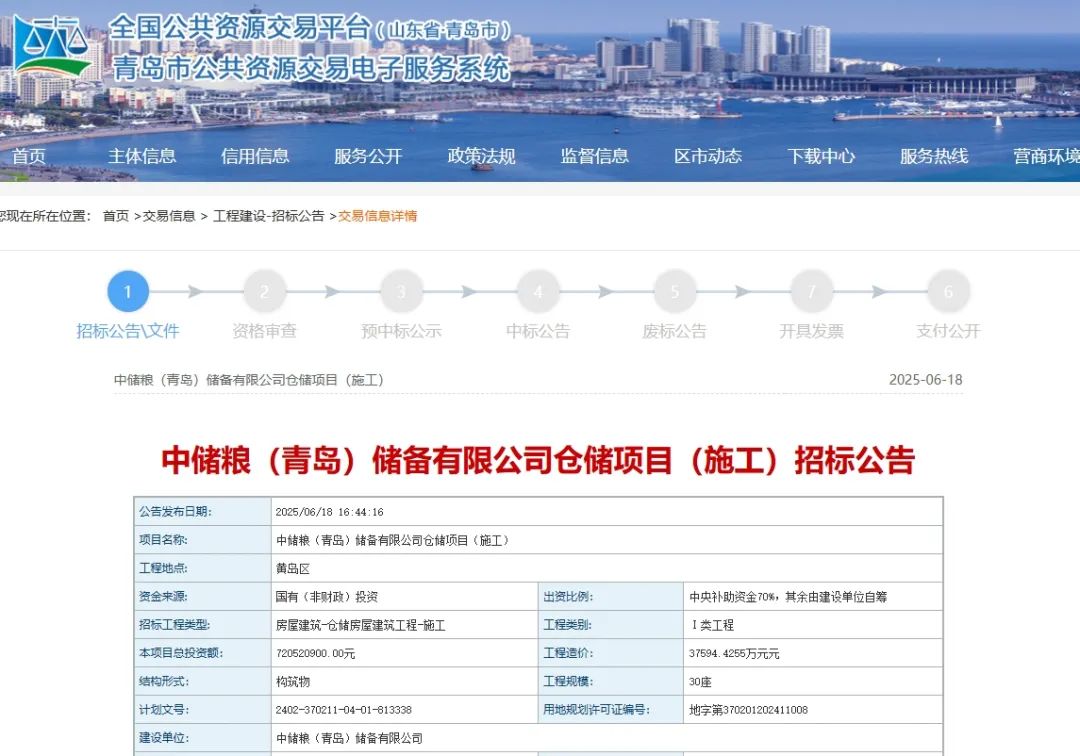
Task: Click the blue step 1 circle
Action: [128, 292]
